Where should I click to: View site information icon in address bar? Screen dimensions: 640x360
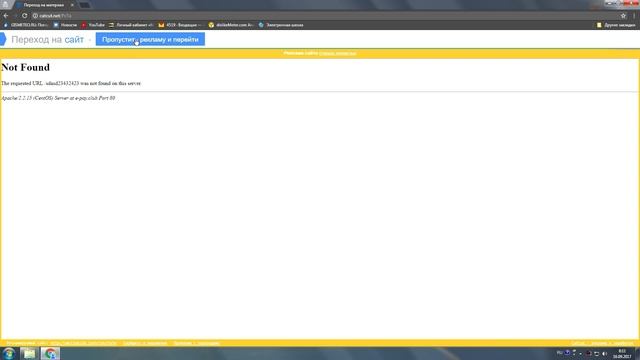[x=35, y=16]
